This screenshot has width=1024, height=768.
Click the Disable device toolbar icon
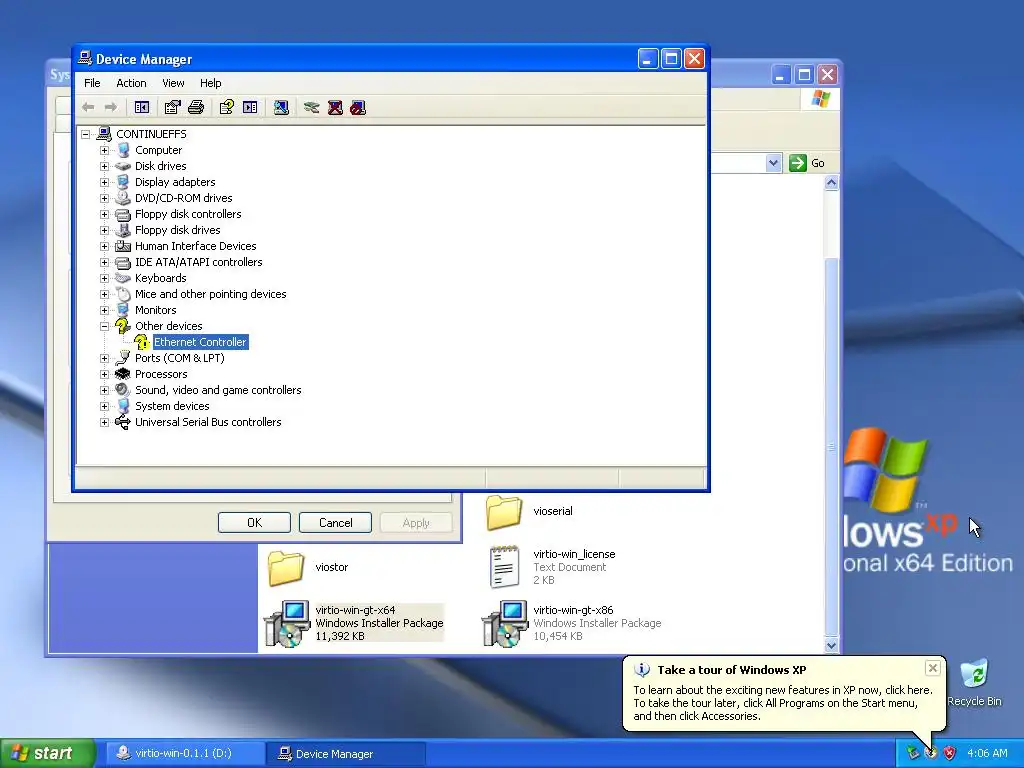coord(358,107)
